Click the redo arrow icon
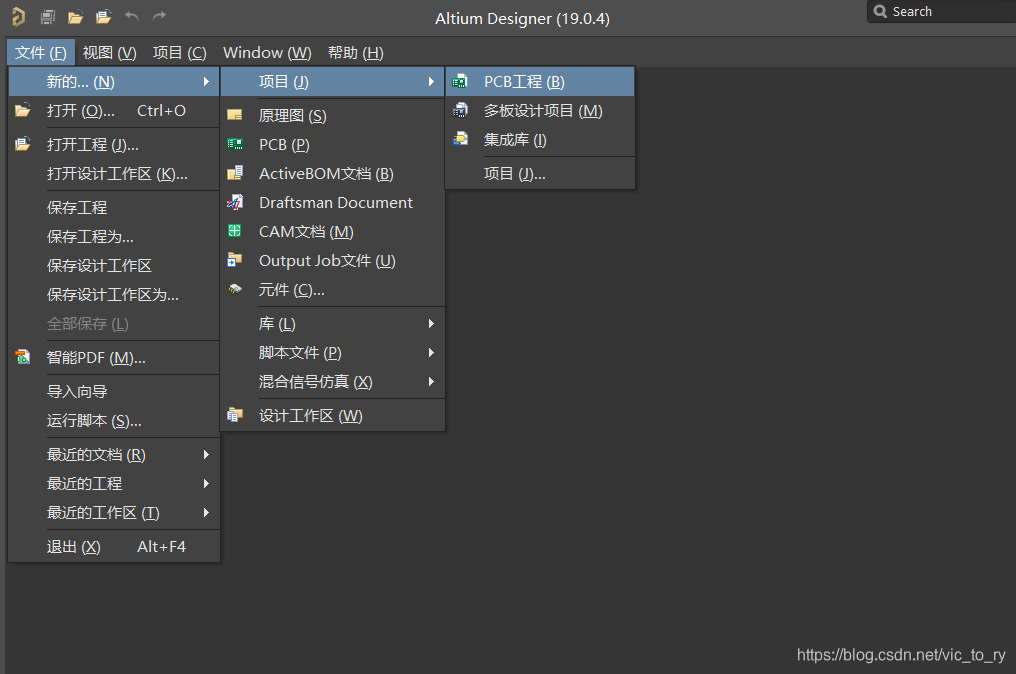This screenshot has width=1016, height=674. point(159,16)
